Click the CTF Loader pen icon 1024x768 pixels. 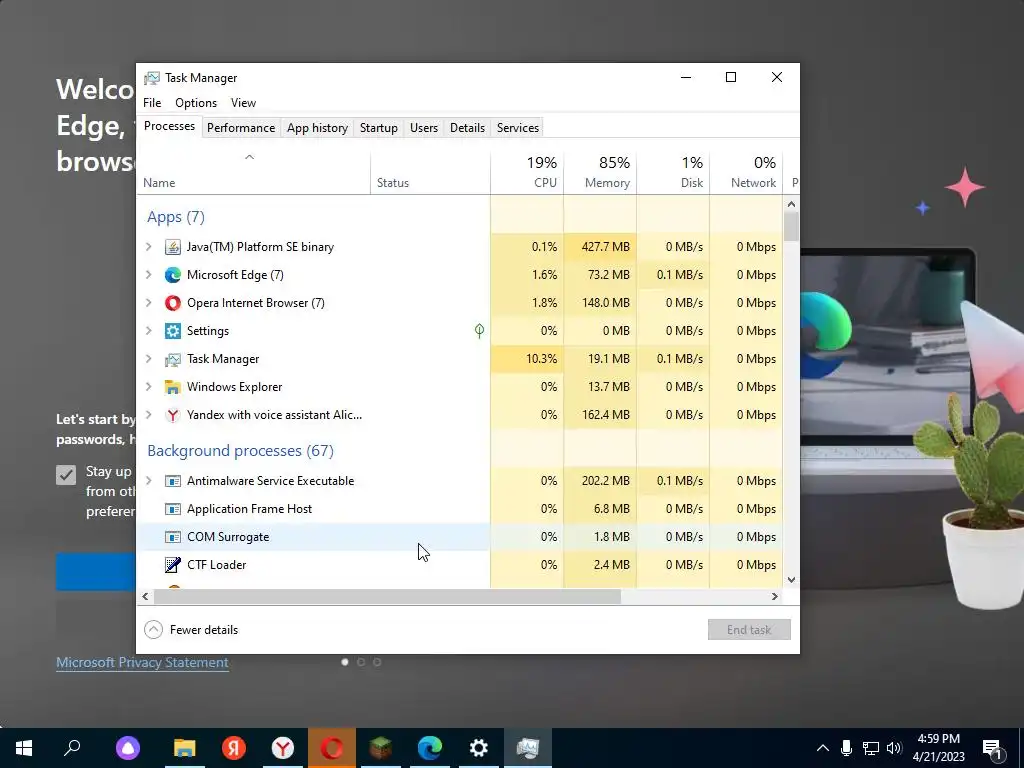172,565
